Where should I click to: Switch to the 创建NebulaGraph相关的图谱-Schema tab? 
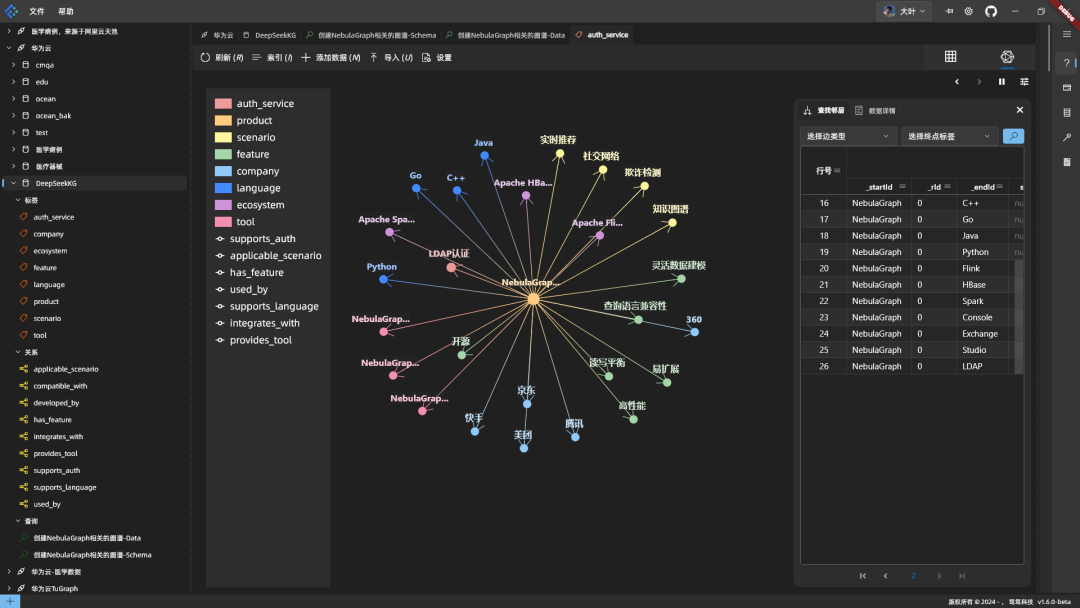pos(371,34)
